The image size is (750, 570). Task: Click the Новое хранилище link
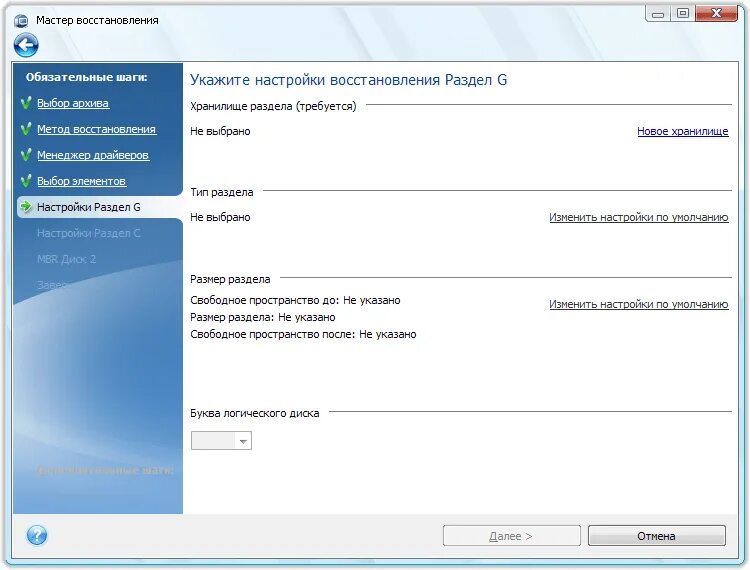click(683, 131)
